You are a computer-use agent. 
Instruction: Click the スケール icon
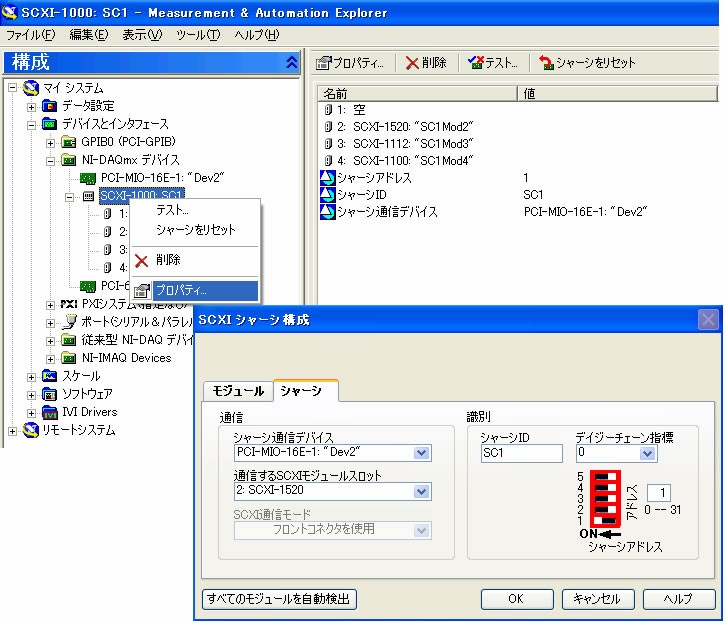[x=50, y=376]
